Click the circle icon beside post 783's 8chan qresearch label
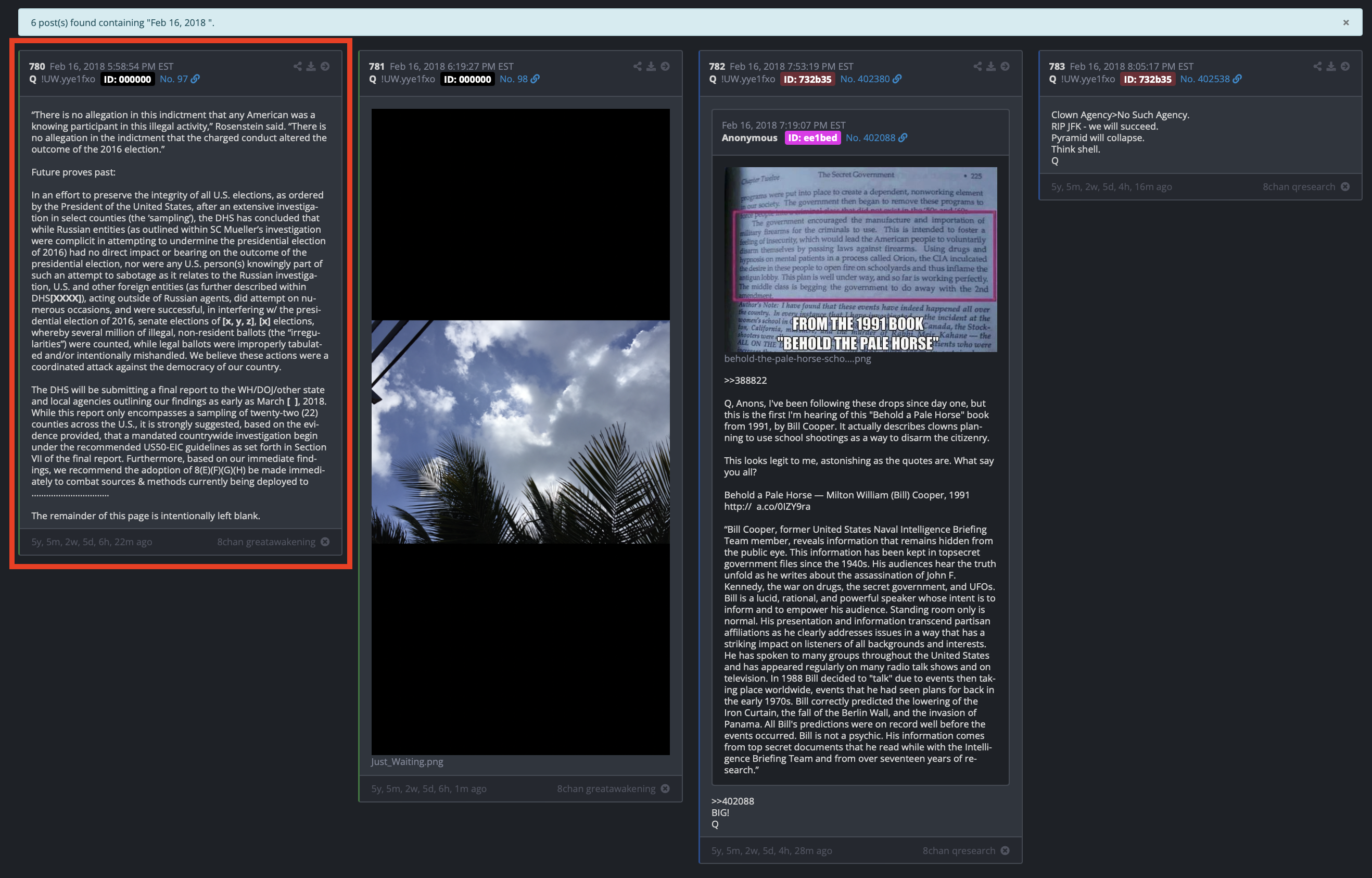 pyautogui.click(x=1345, y=186)
